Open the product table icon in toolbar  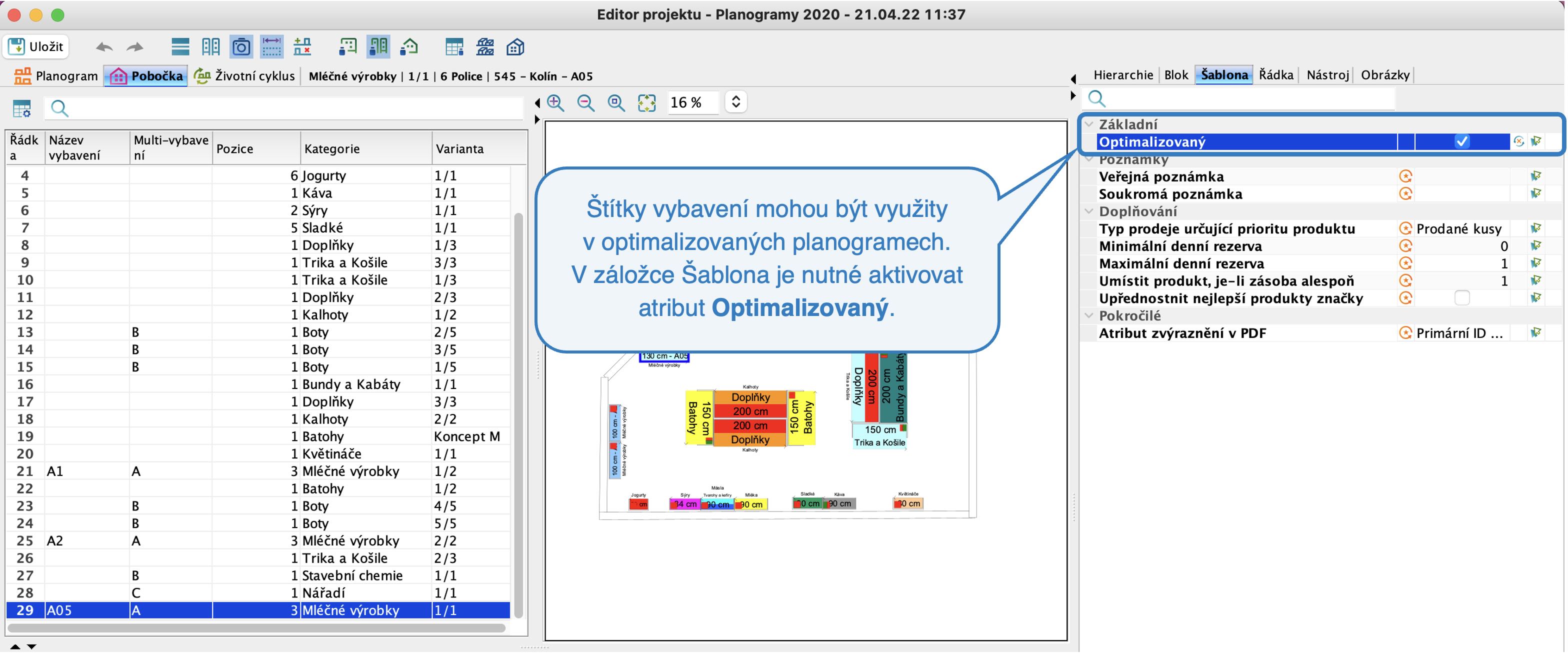pyautogui.click(x=454, y=47)
